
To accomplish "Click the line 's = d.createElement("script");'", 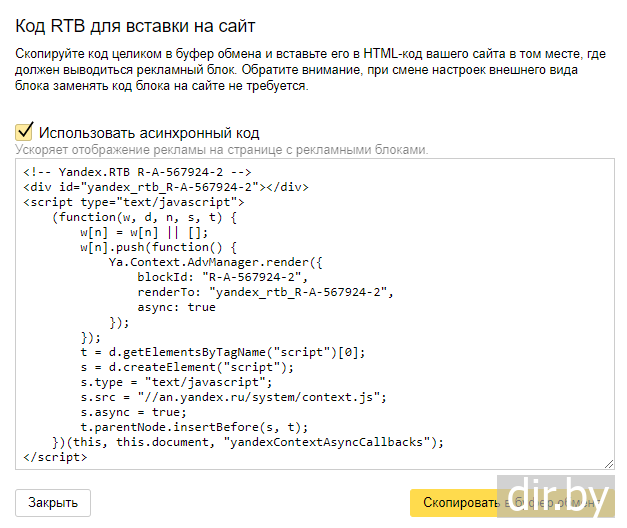I will pos(187,367).
